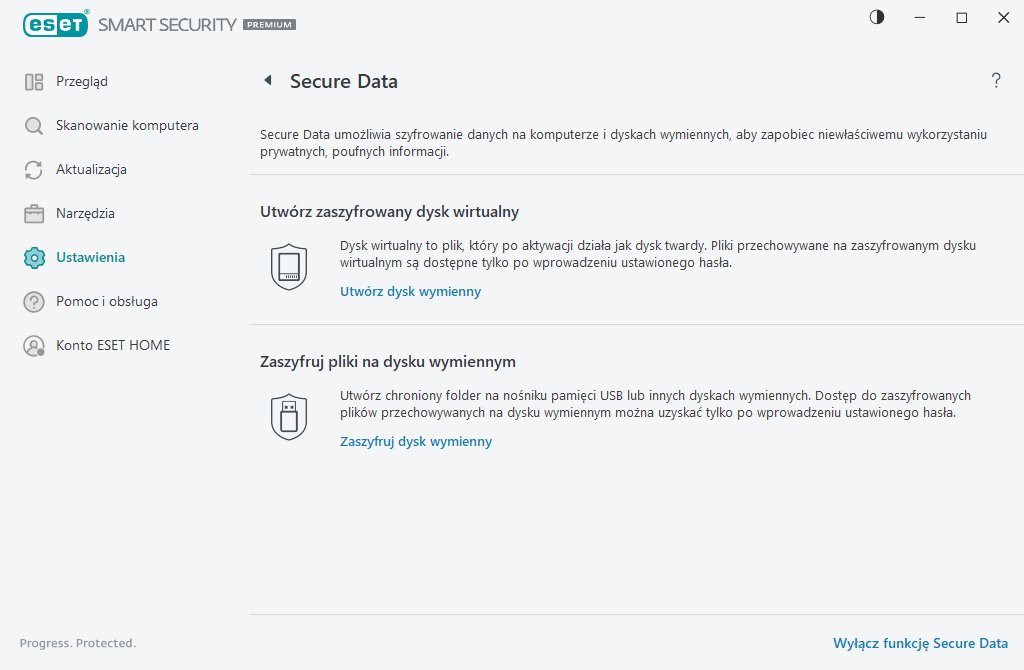The image size is (1024, 670).
Task: Click the ESET logo
Action: coord(56,24)
